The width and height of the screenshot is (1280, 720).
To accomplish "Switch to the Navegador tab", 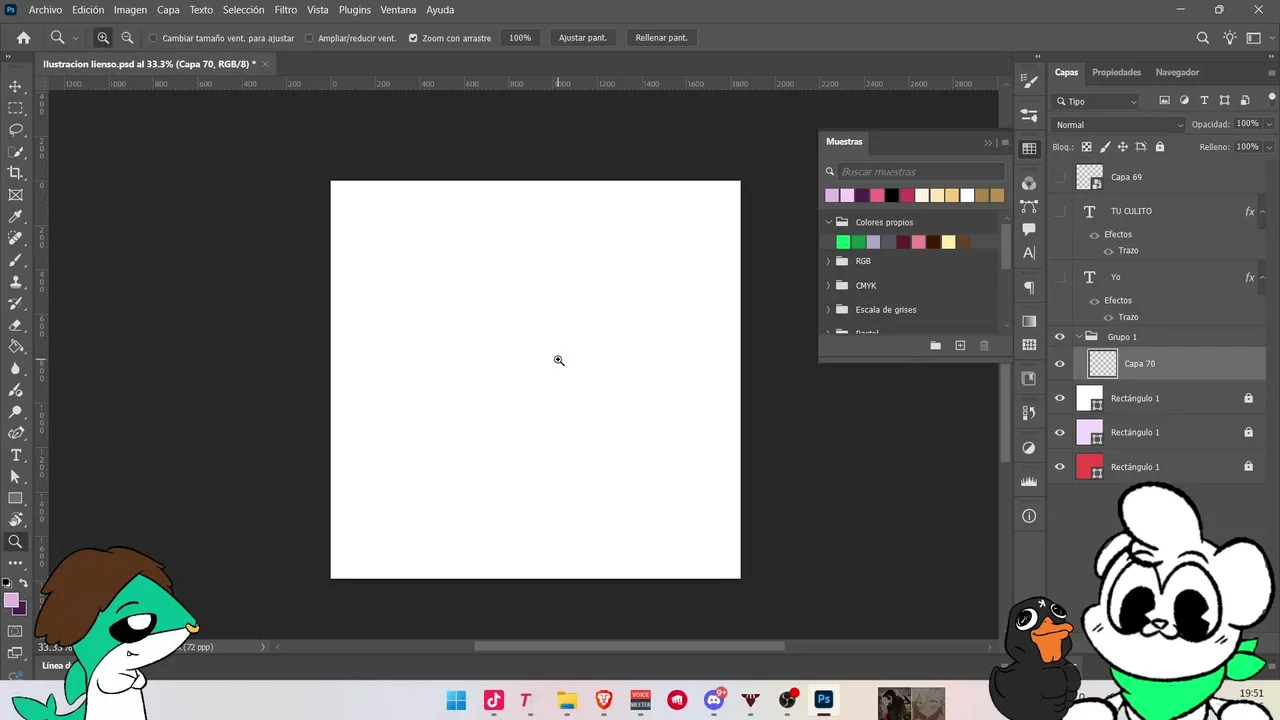I will click(x=1177, y=72).
